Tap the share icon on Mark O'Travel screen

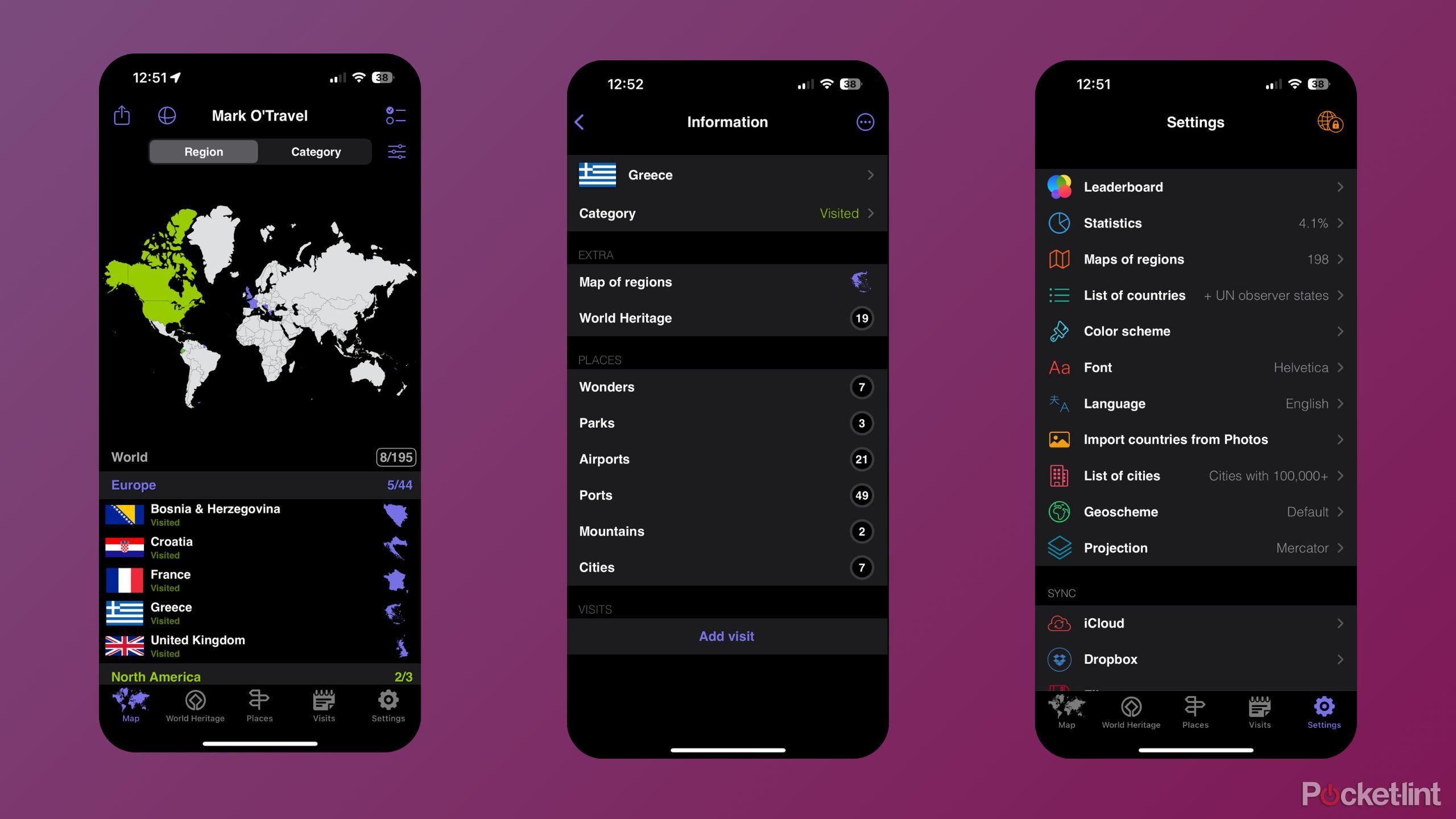[x=123, y=114]
